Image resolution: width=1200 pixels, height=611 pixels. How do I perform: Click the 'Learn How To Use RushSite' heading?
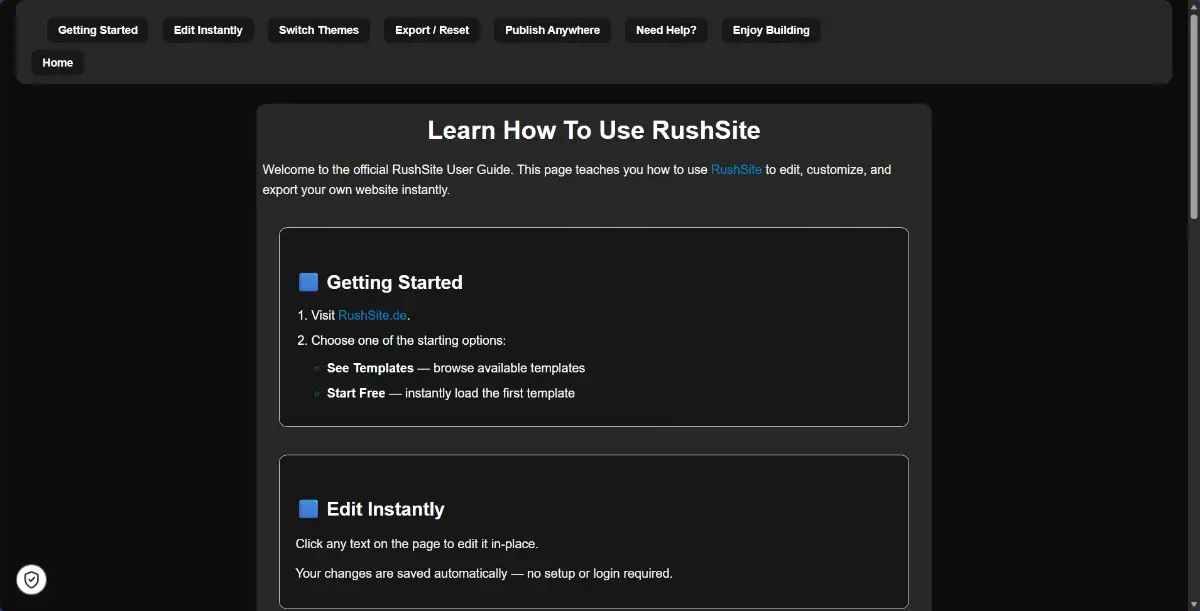click(594, 130)
